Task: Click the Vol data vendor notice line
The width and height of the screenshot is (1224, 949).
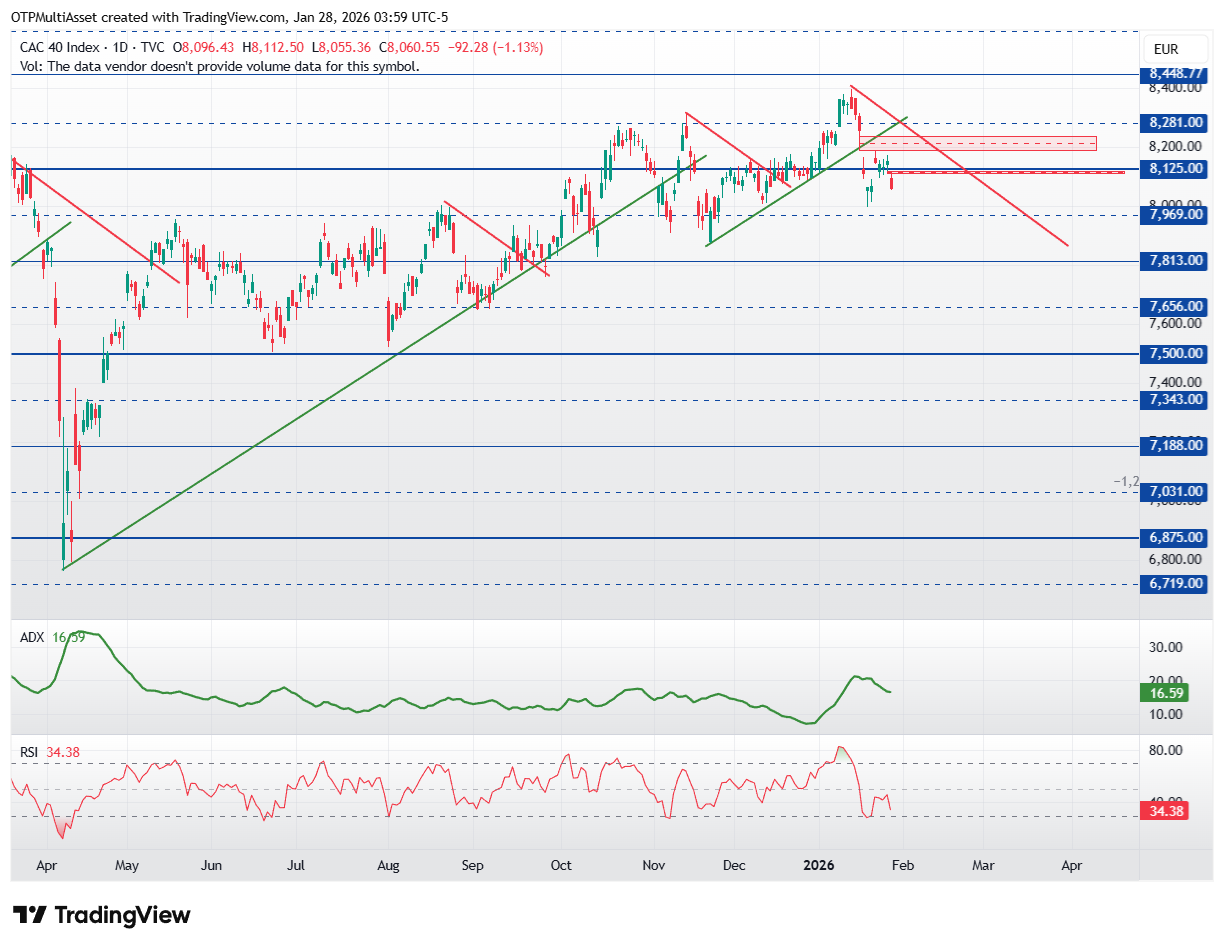Action: pos(220,66)
